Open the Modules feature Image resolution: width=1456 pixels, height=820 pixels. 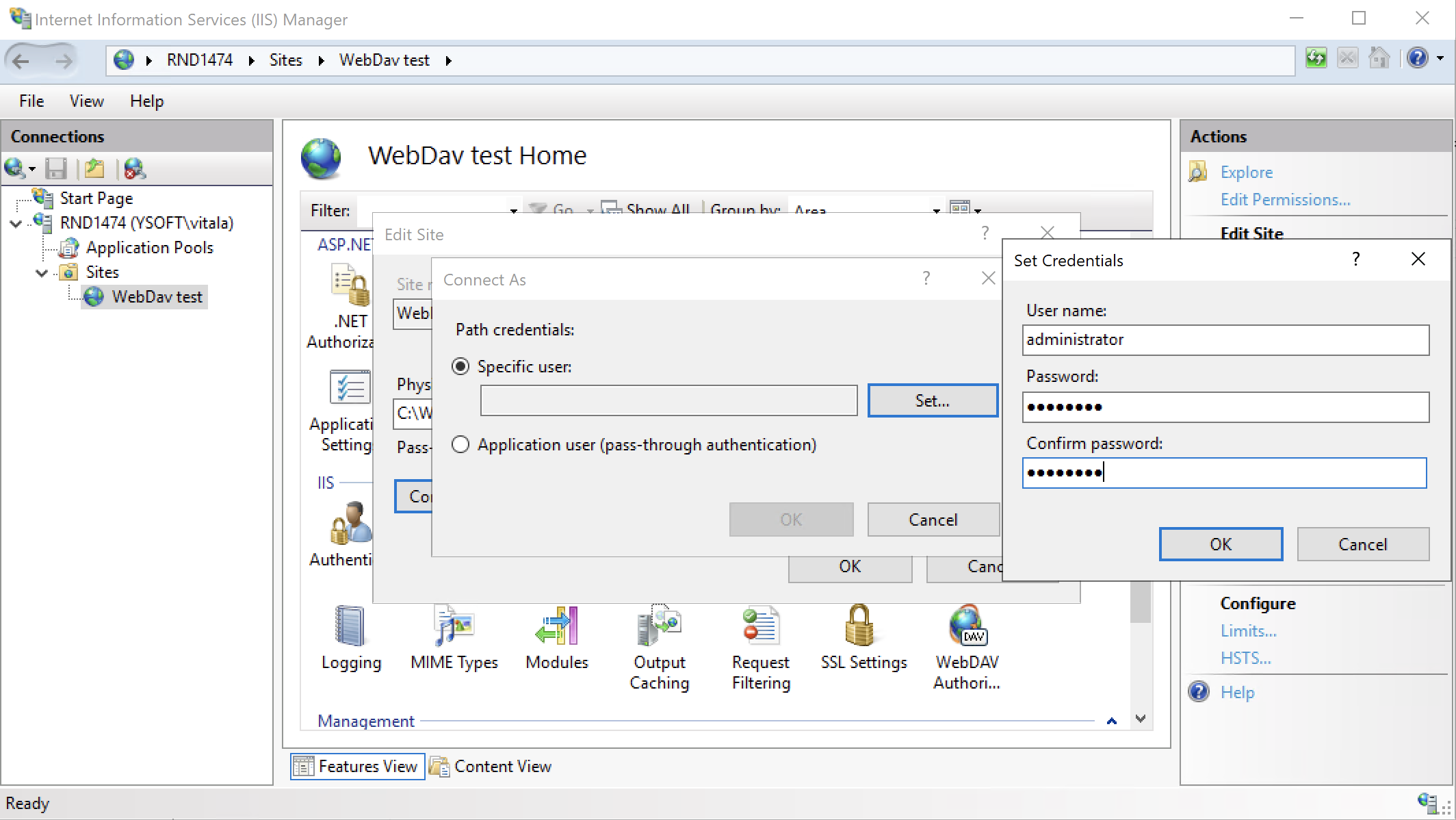click(x=556, y=637)
